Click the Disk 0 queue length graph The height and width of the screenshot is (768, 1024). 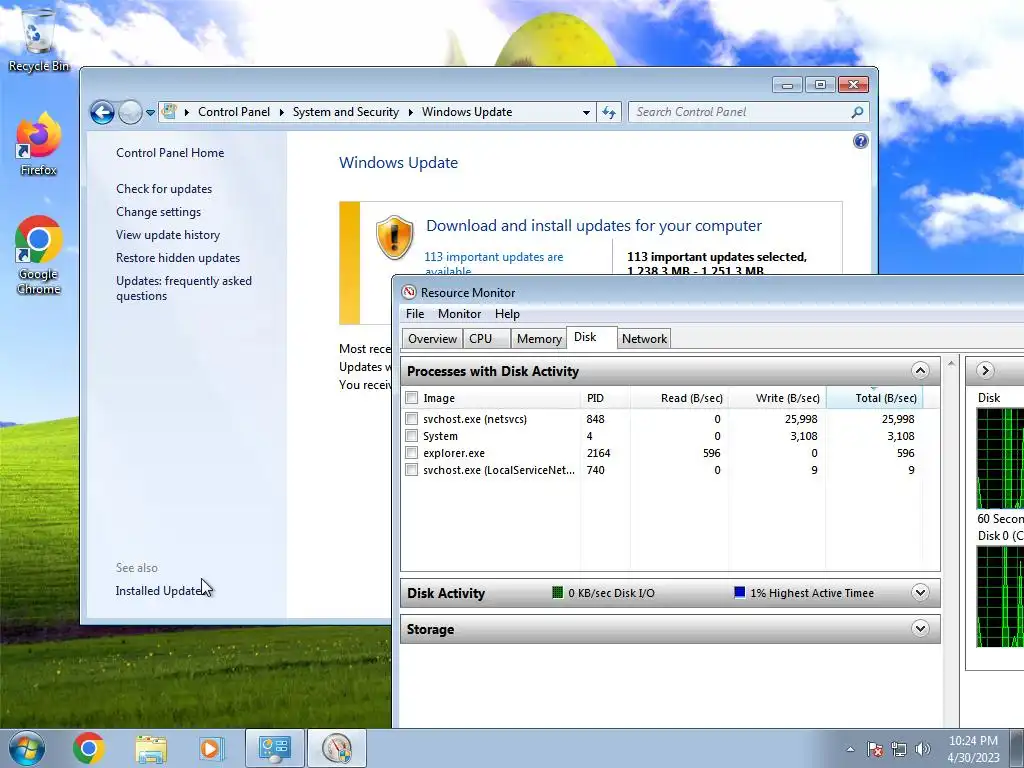pos(1000,597)
